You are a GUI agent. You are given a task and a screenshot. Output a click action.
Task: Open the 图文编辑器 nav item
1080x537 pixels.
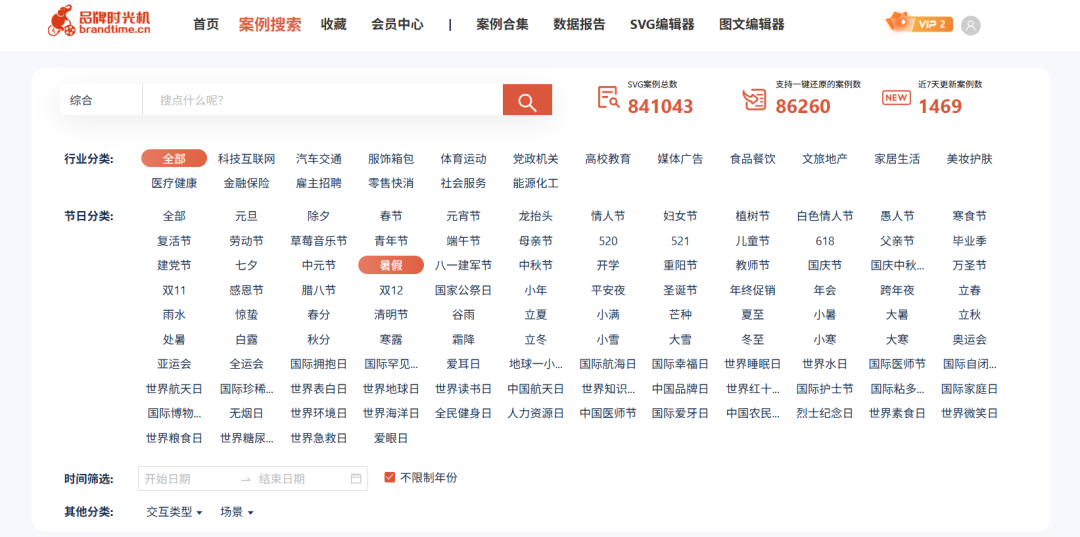[x=751, y=24]
